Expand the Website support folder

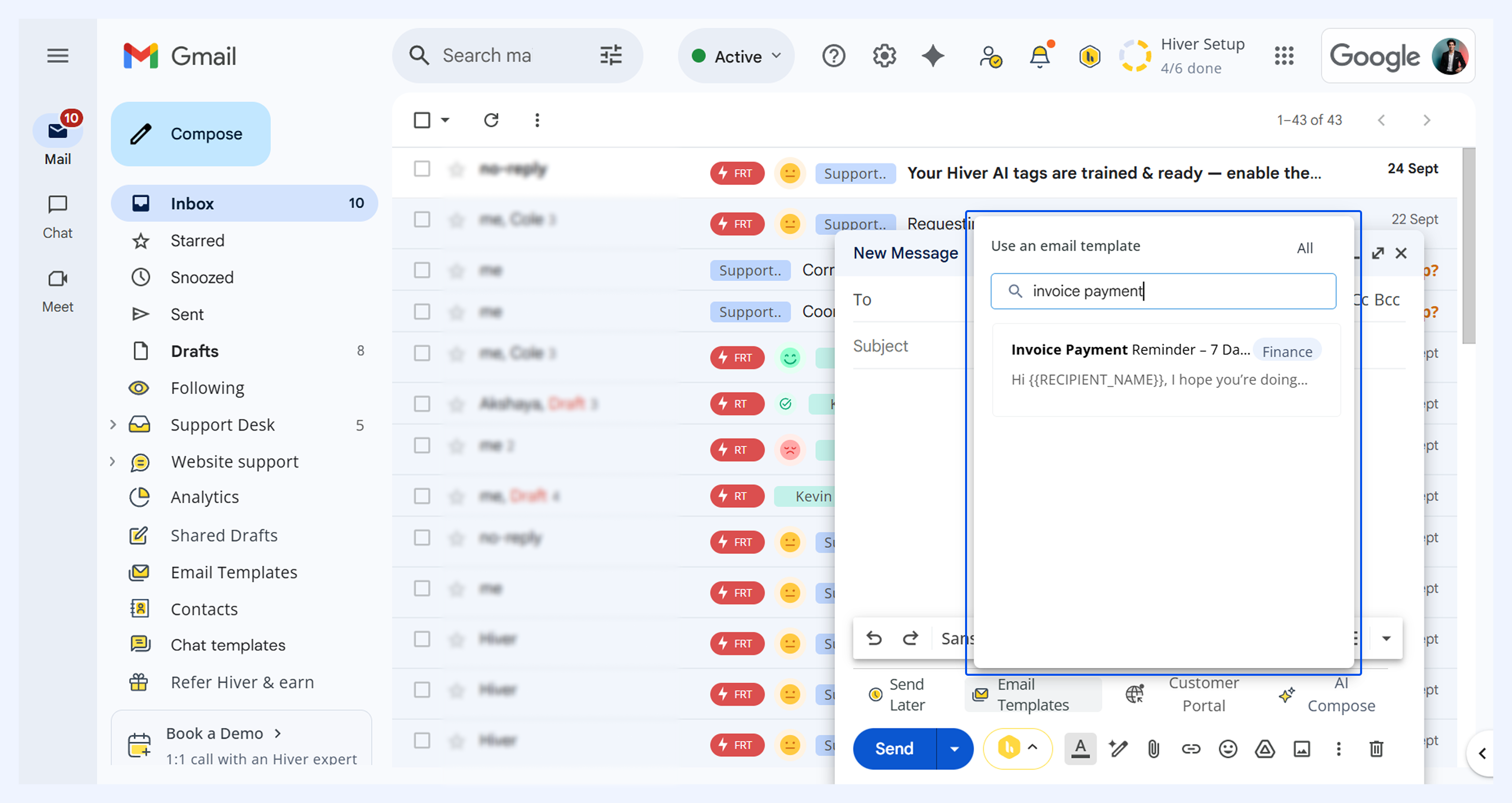tap(113, 461)
